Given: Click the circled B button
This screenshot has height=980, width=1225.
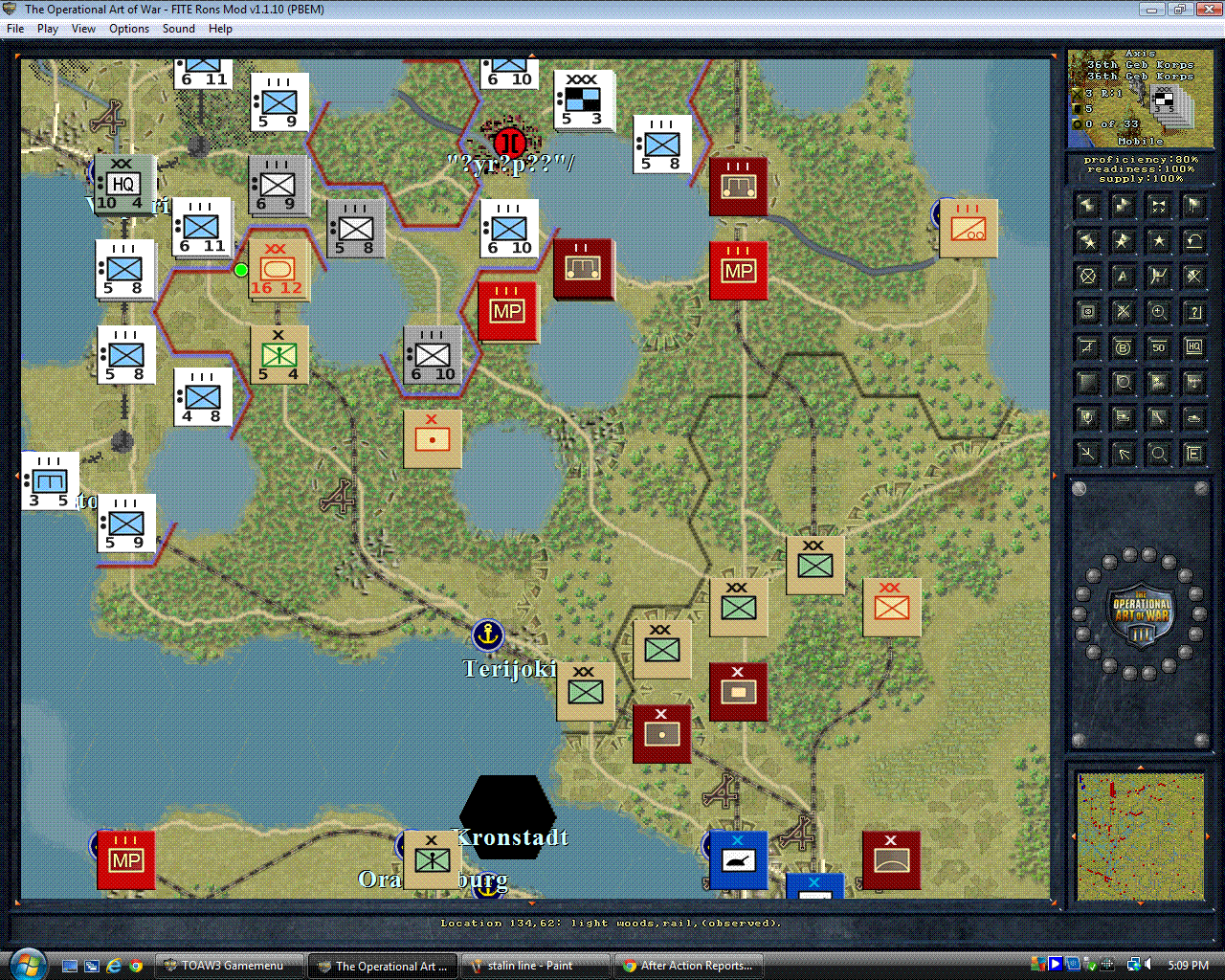Looking at the screenshot, I should (1124, 347).
